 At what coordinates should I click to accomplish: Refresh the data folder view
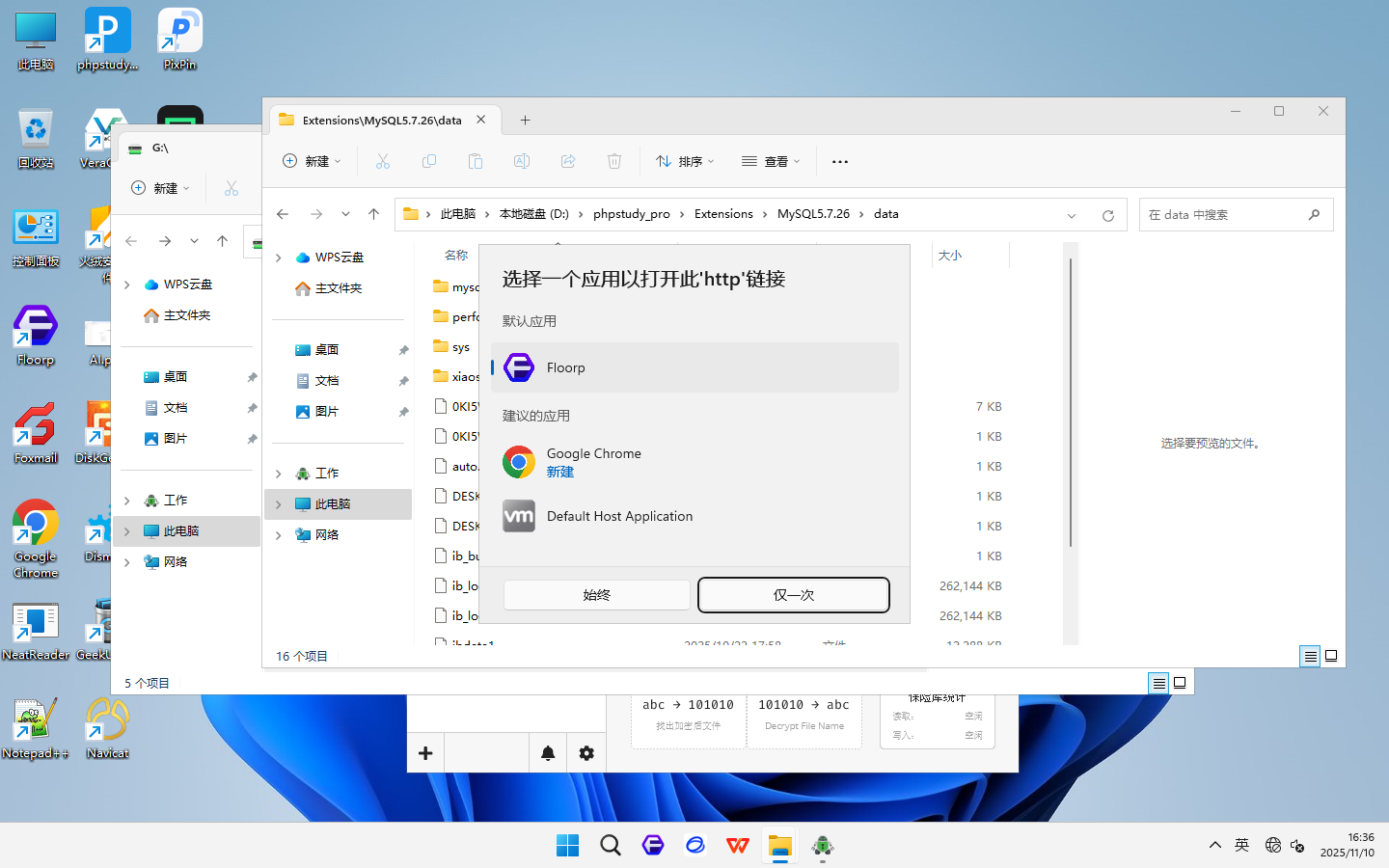pyautogui.click(x=1108, y=215)
